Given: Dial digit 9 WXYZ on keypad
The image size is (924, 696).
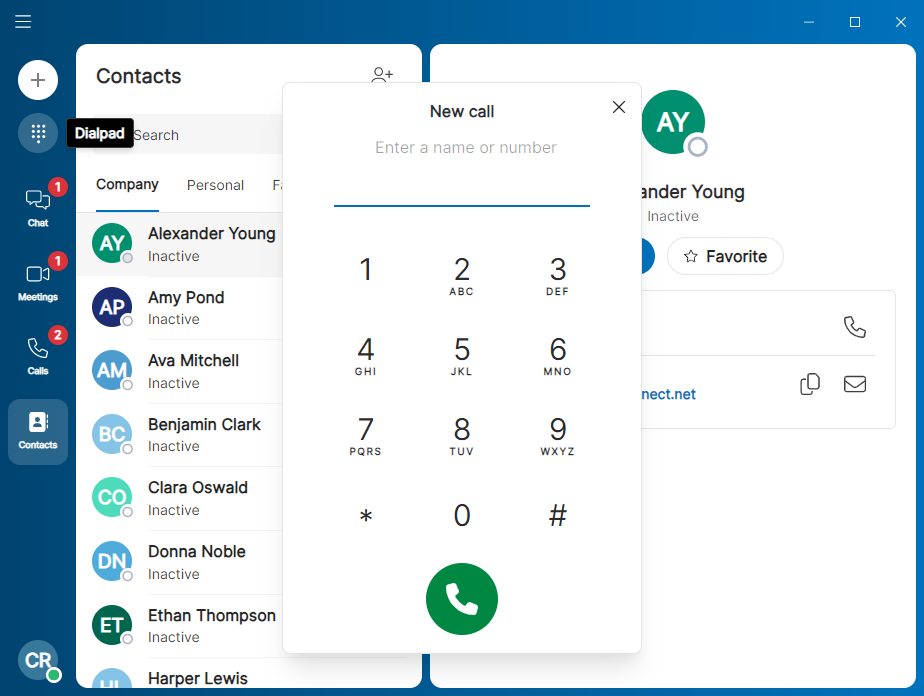Looking at the screenshot, I should (x=558, y=436).
